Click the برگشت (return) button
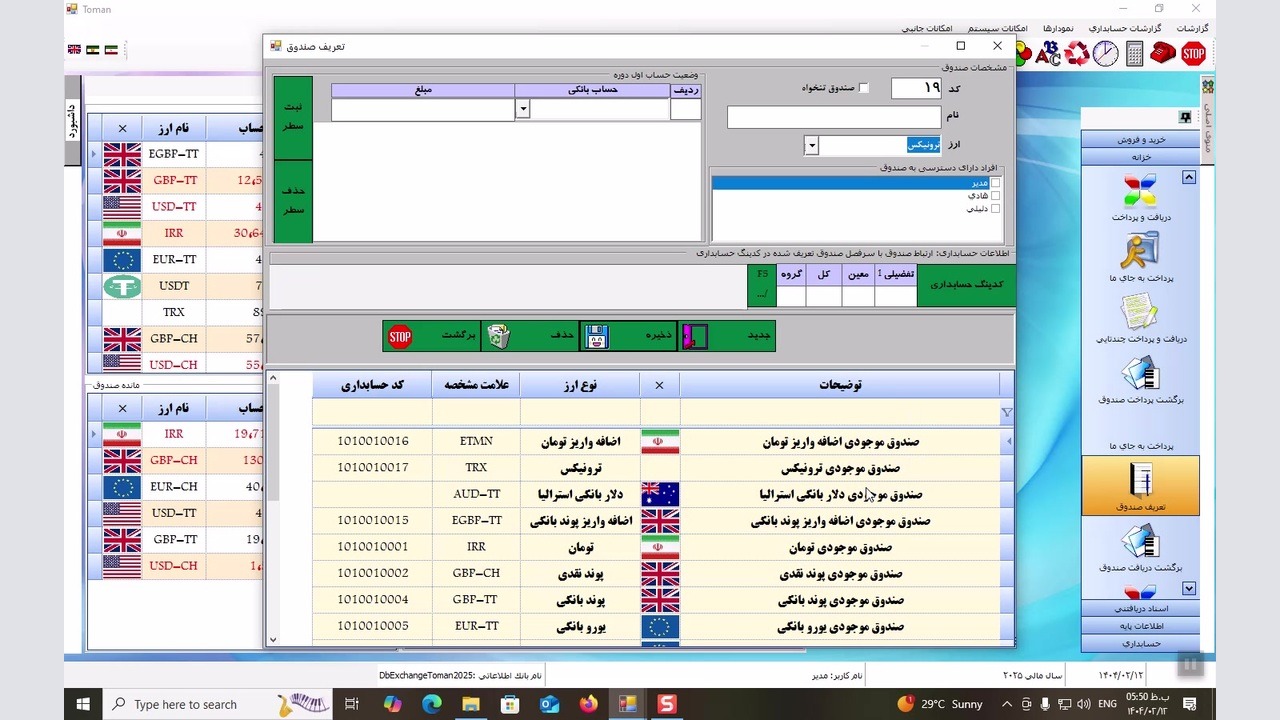 click(432, 336)
